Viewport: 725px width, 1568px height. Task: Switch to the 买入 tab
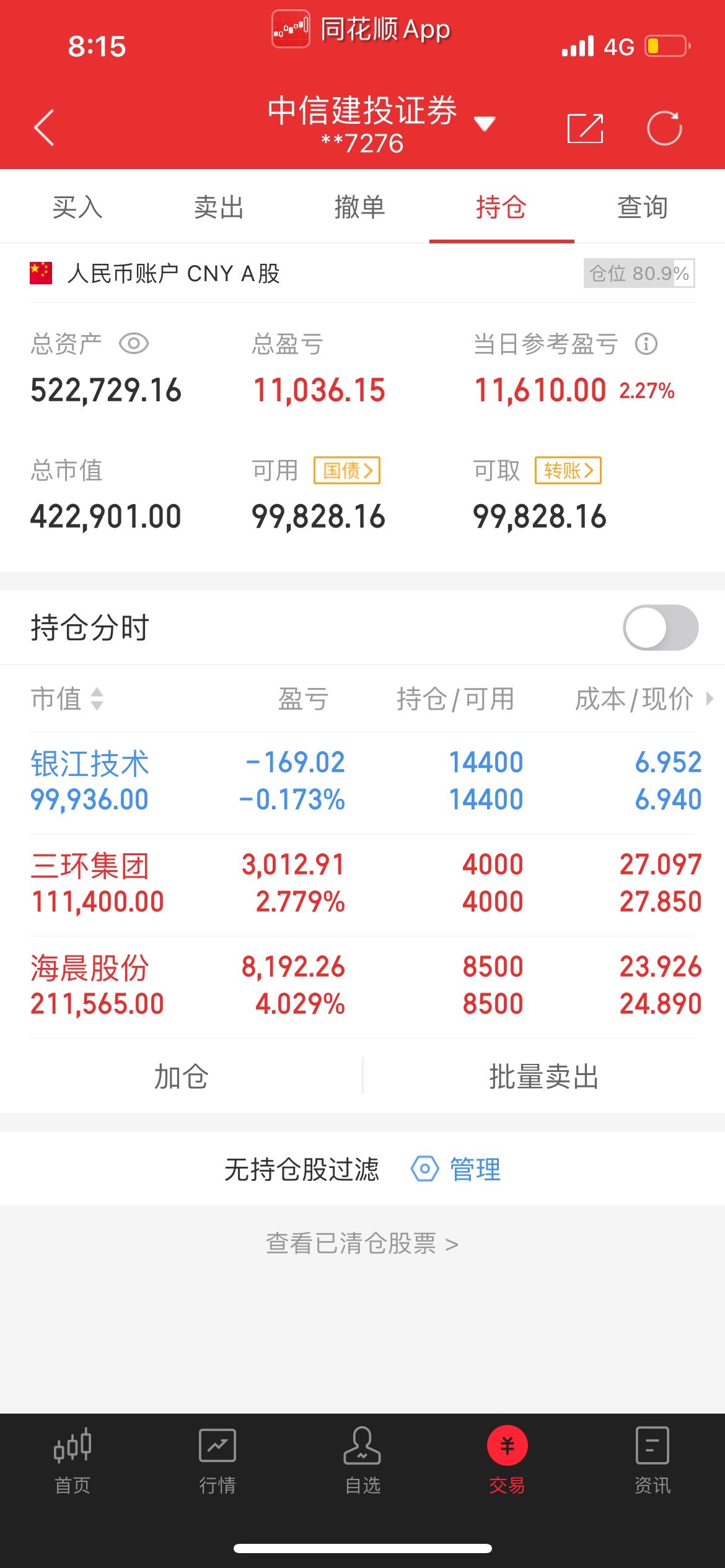77,207
